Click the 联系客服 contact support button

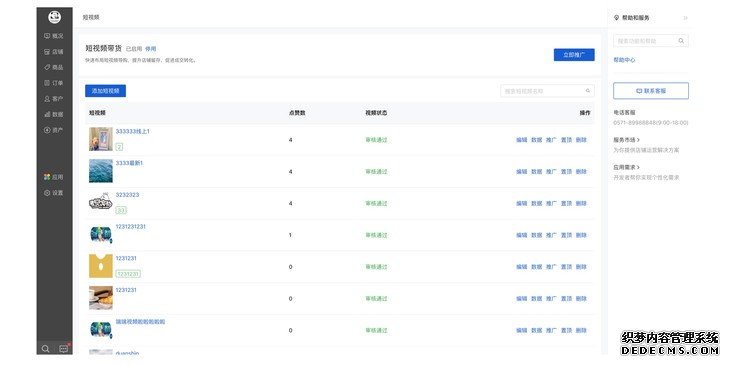coord(651,91)
